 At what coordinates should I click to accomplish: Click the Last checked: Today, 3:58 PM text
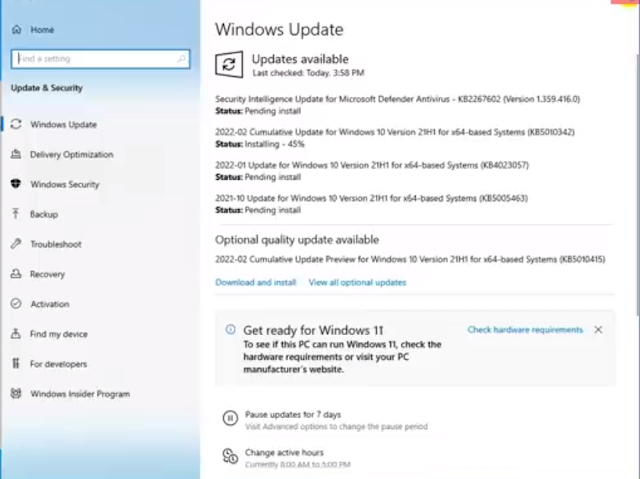(308, 73)
